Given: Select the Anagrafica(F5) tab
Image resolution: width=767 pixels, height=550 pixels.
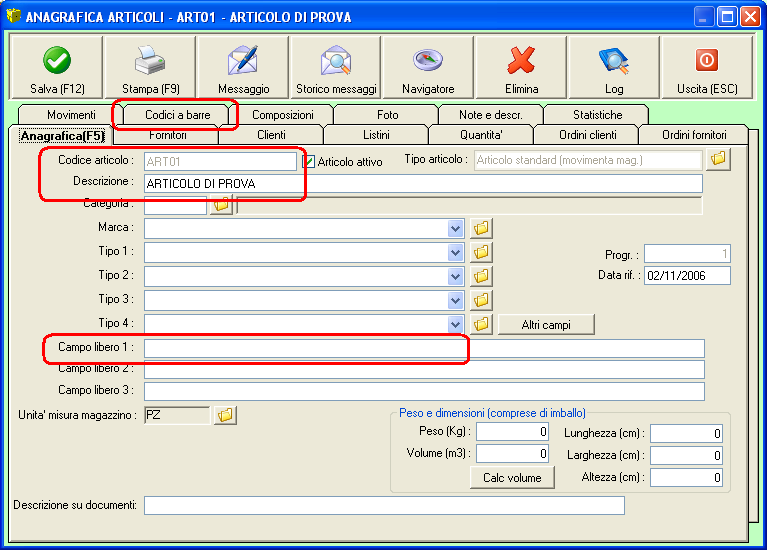Looking at the screenshot, I should pos(62,136).
